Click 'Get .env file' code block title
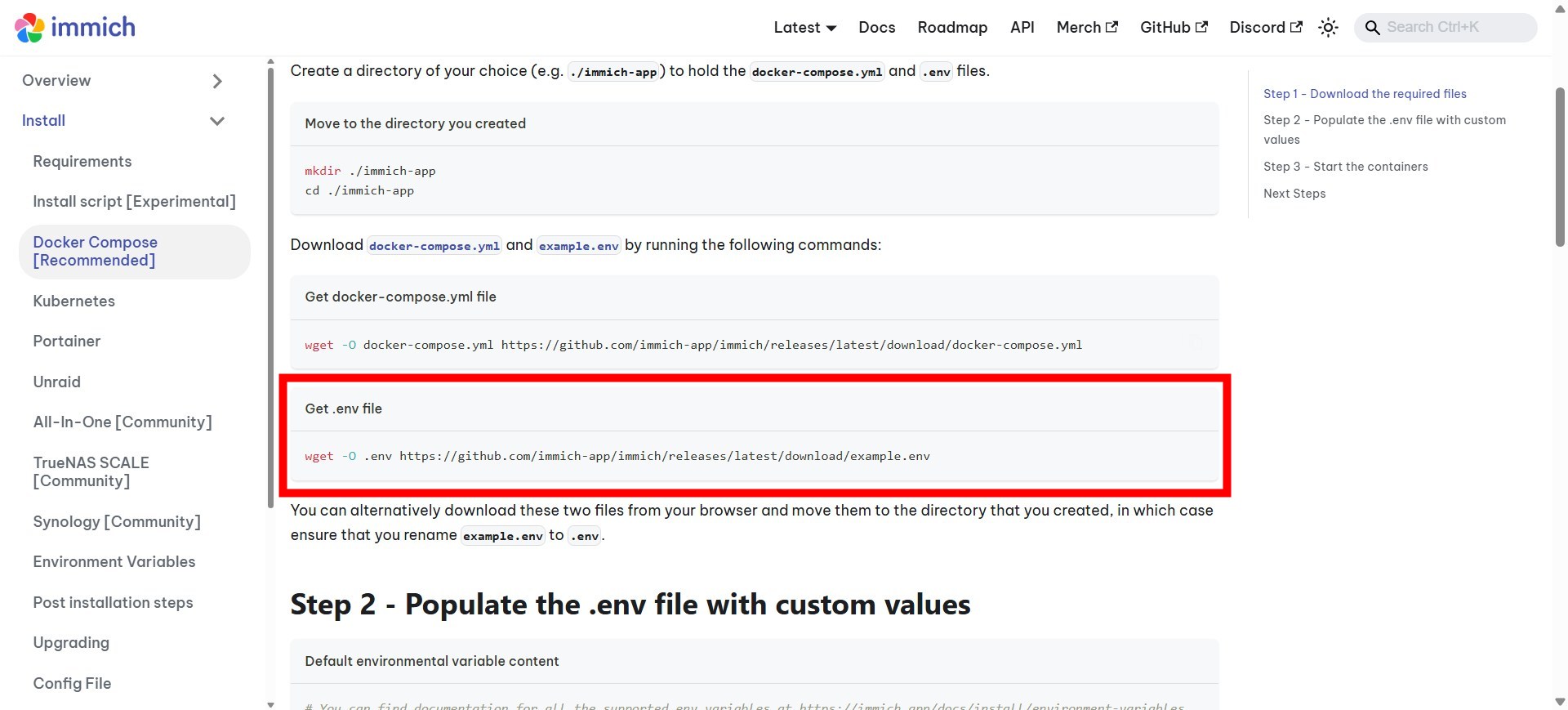This screenshot has height=710, width=1568. pos(344,409)
